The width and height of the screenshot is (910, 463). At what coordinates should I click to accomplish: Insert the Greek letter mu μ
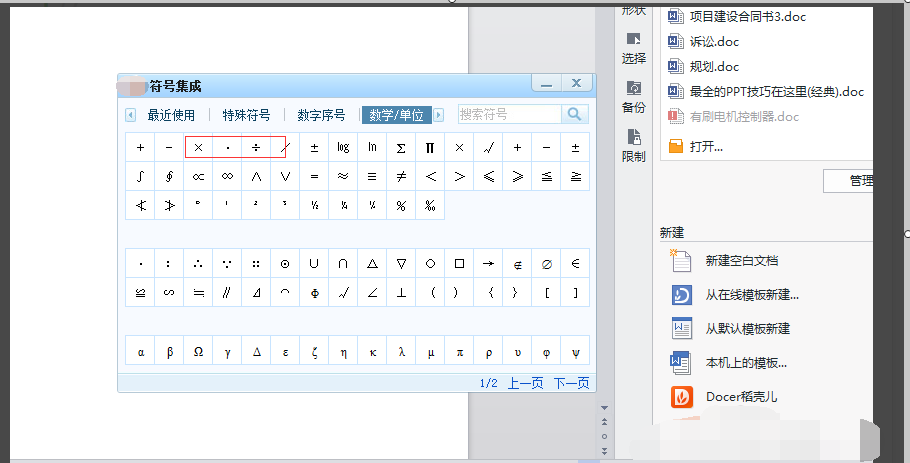pyautogui.click(x=430, y=352)
